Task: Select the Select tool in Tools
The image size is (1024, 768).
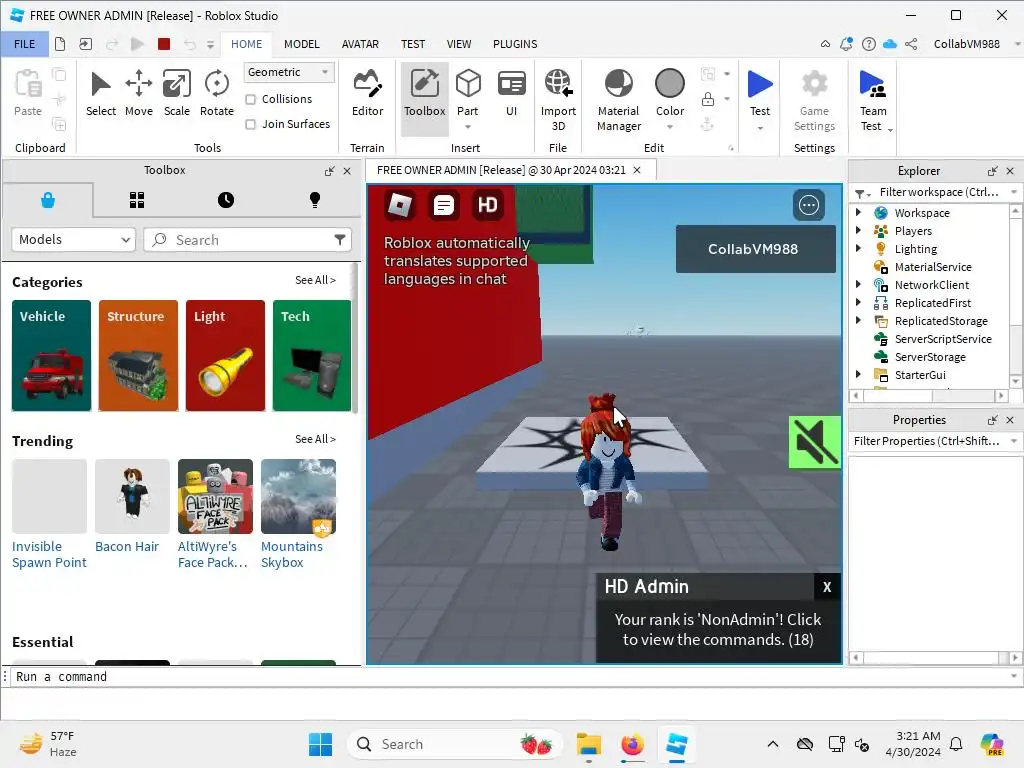Action: (x=101, y=95)
